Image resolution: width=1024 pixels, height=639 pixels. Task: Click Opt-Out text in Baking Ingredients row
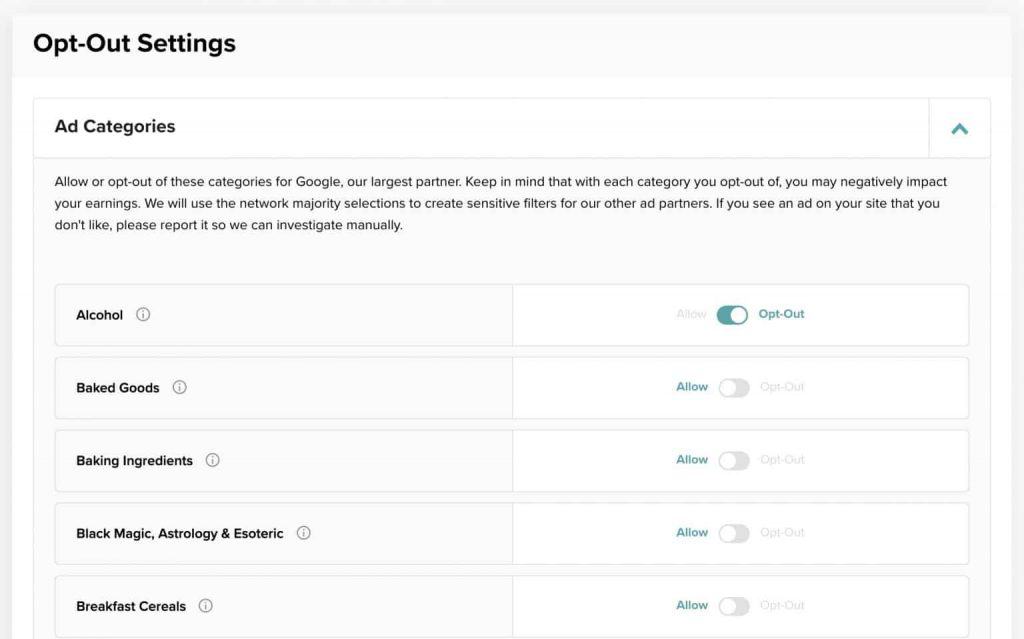point(782,460)
